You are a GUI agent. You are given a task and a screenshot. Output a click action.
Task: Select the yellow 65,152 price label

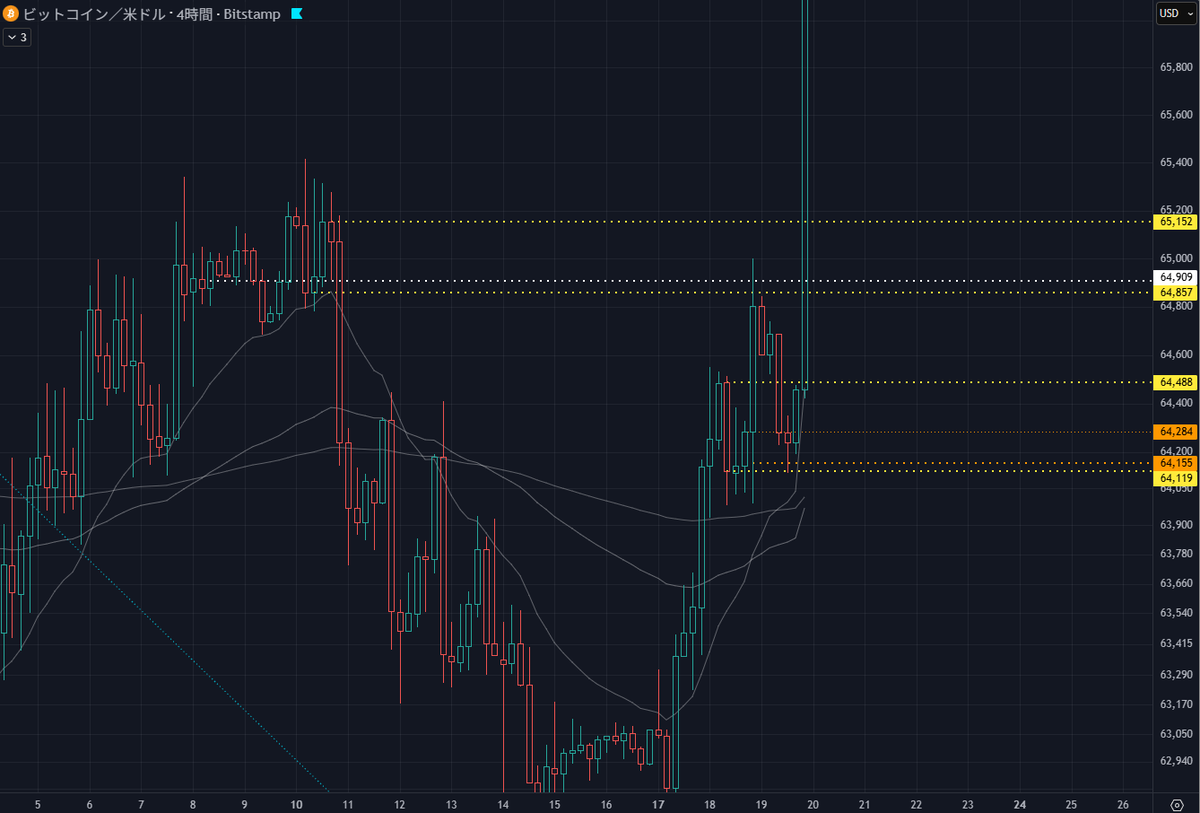1176,221
